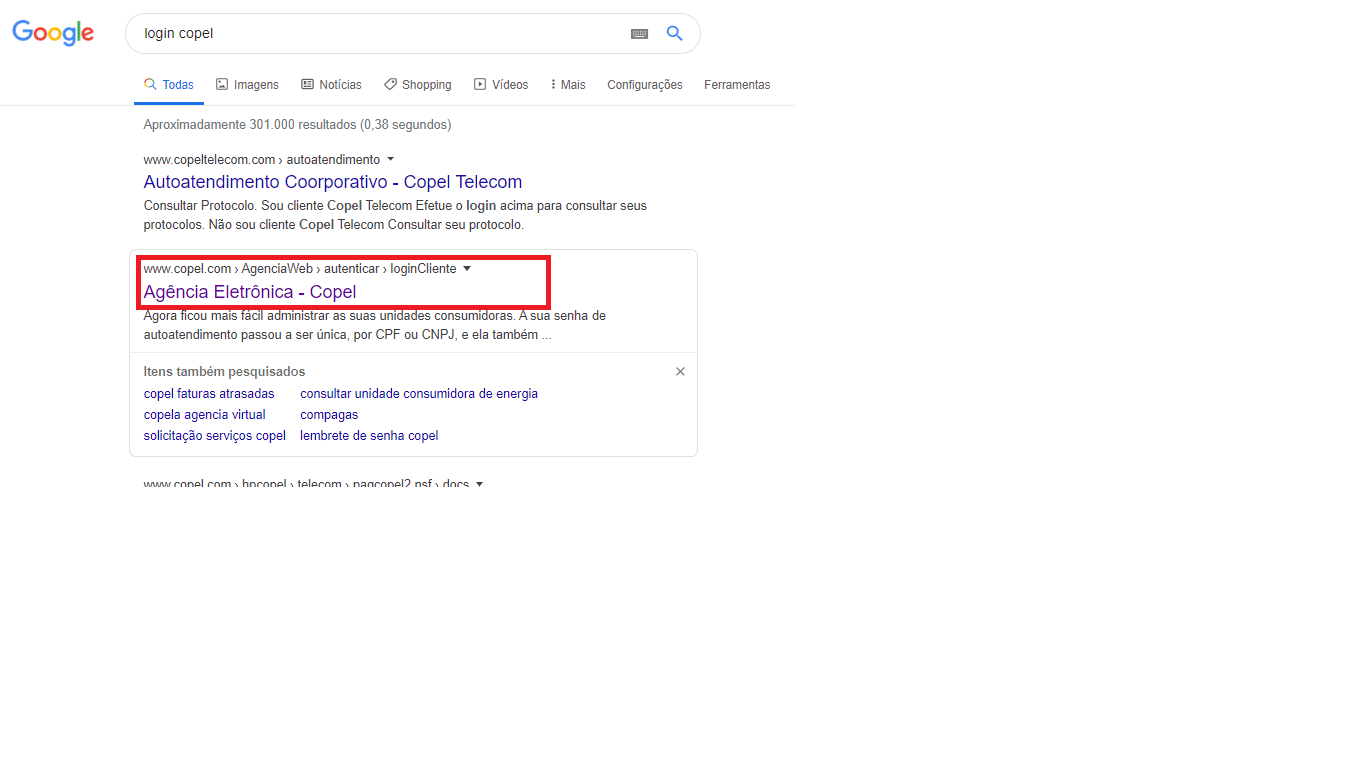The width and height of the screenshot is (1366, 768).
Task: Expand dropdown arrow next to copeltelecom.com URL
Action: 390,159
